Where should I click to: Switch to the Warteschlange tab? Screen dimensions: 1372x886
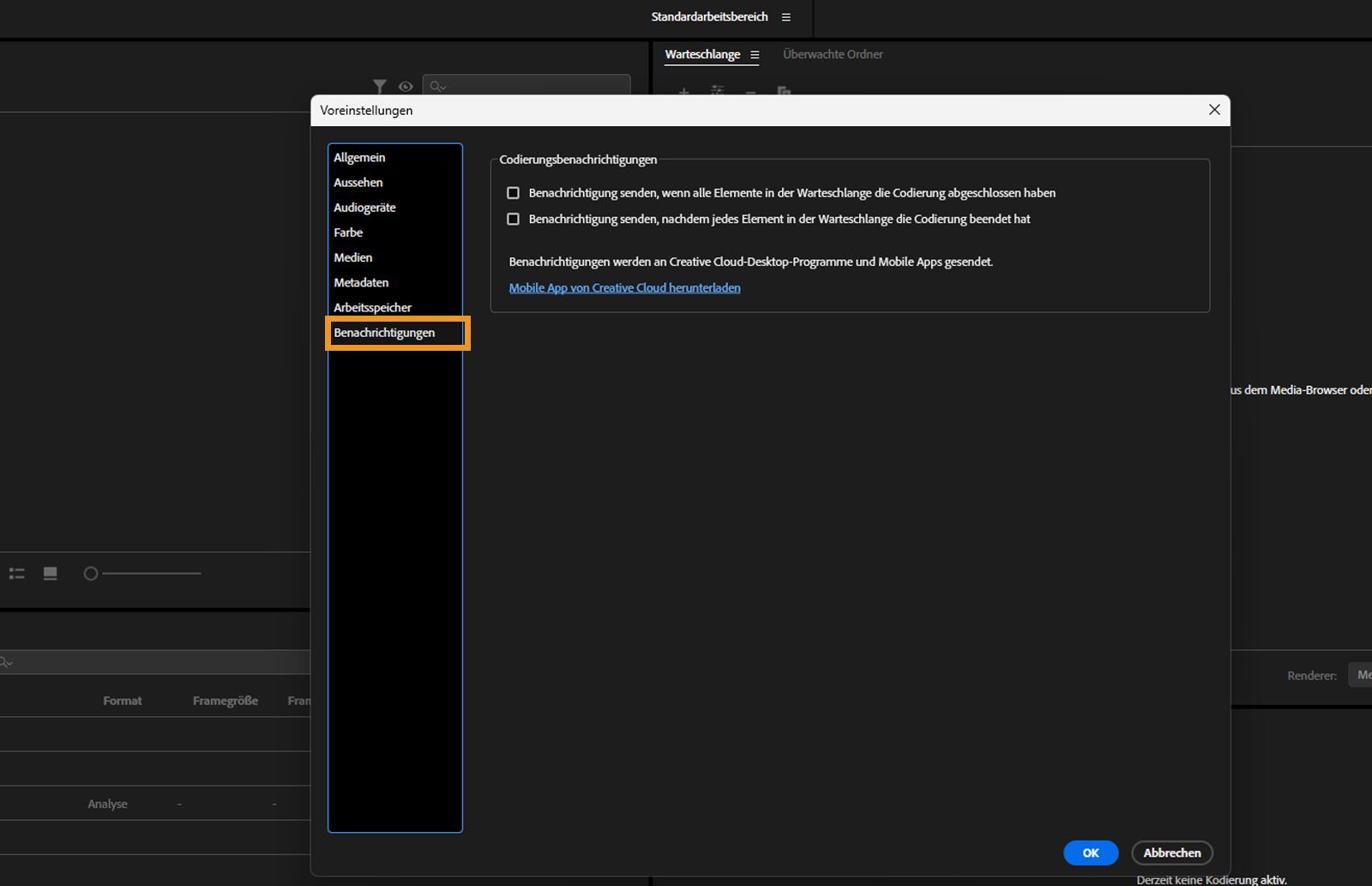(x=702, y=54)
